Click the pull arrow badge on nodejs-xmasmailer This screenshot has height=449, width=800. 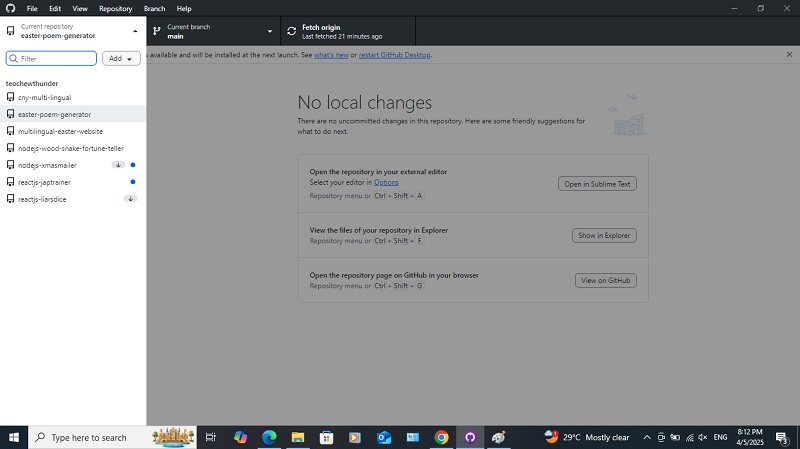118,165
